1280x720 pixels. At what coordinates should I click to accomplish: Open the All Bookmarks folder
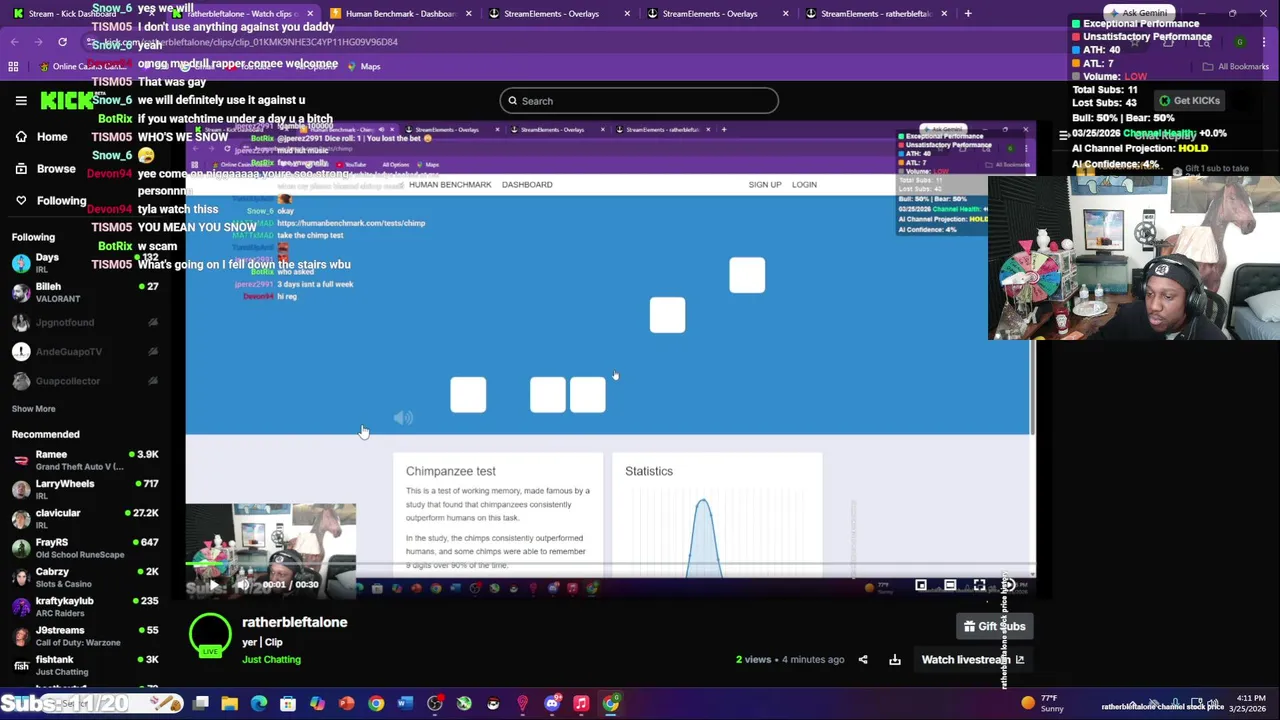tap(1237, 66)
